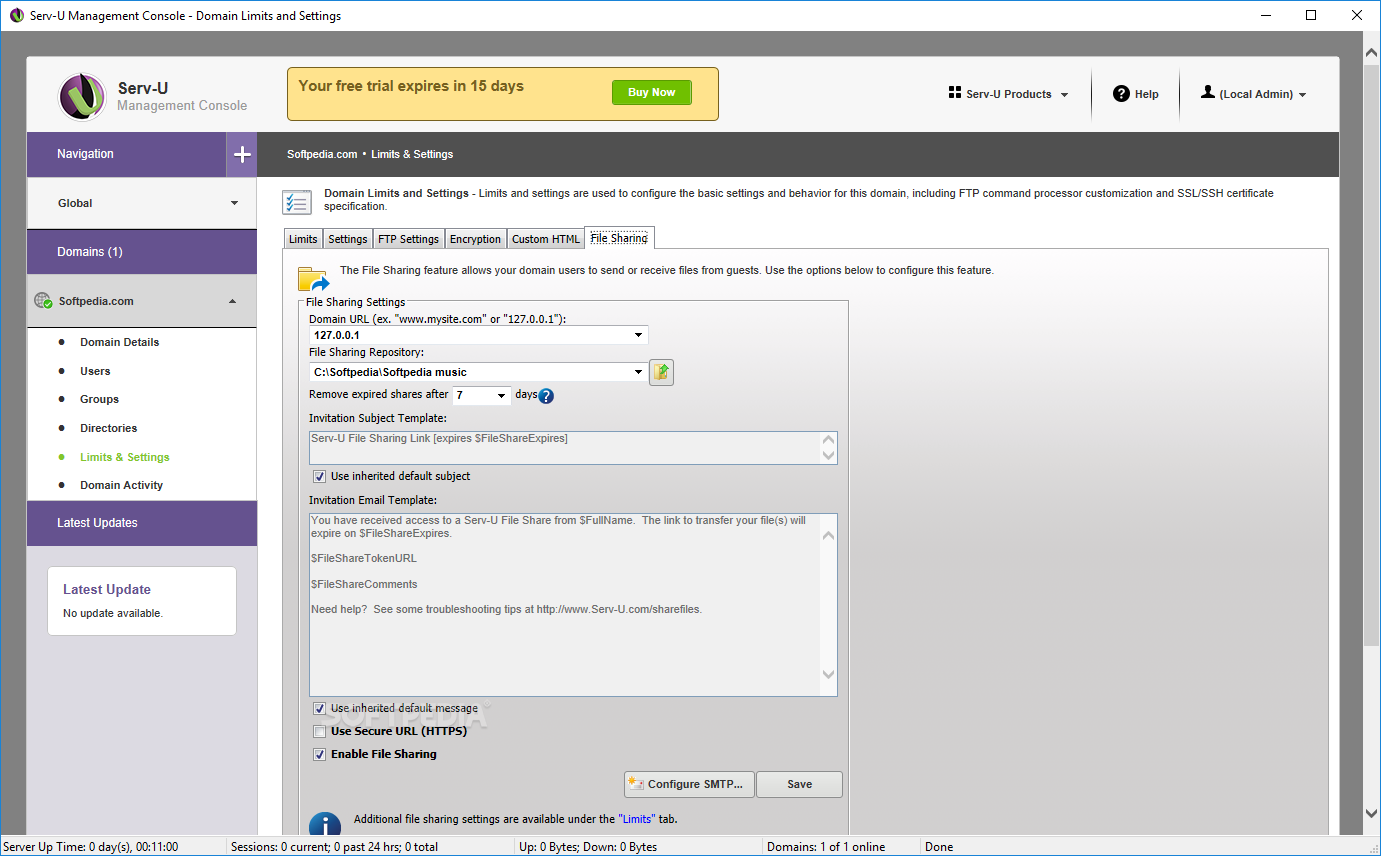Follow the "Limits" tab link
Screen dimensions: 1381x856
click(x=637, y=819)
